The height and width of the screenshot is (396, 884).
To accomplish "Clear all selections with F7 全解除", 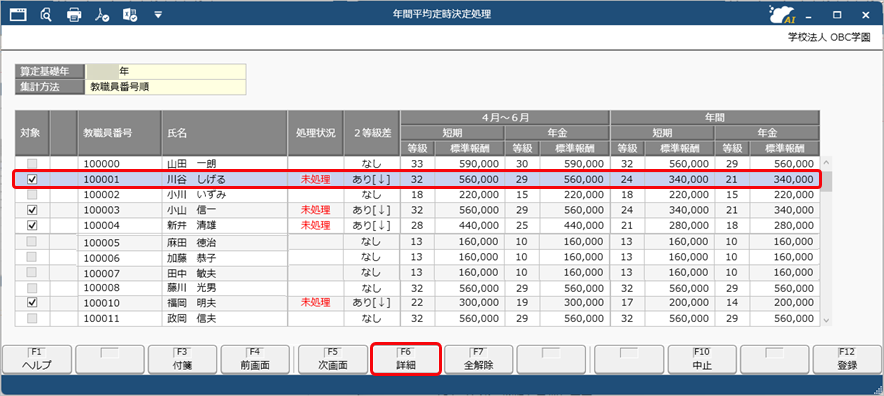I will point(479,359).
